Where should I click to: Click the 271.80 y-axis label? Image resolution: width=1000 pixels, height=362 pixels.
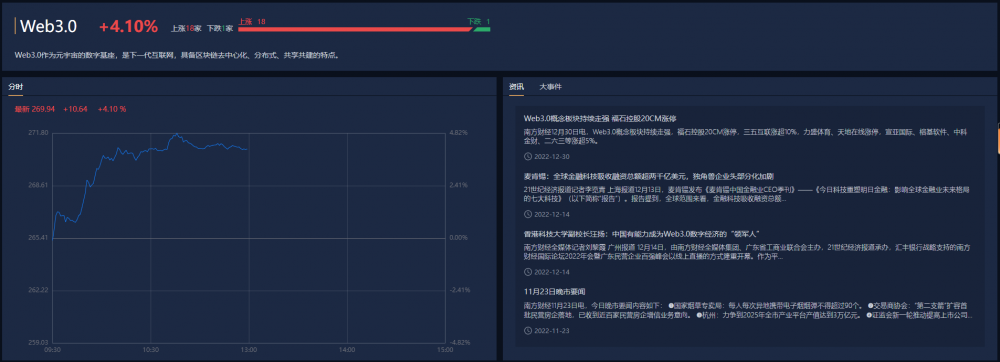pos(38,133)
